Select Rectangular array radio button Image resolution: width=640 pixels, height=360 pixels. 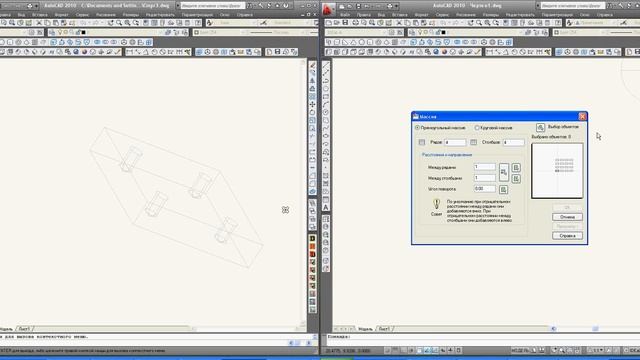[x=418, y=128]
